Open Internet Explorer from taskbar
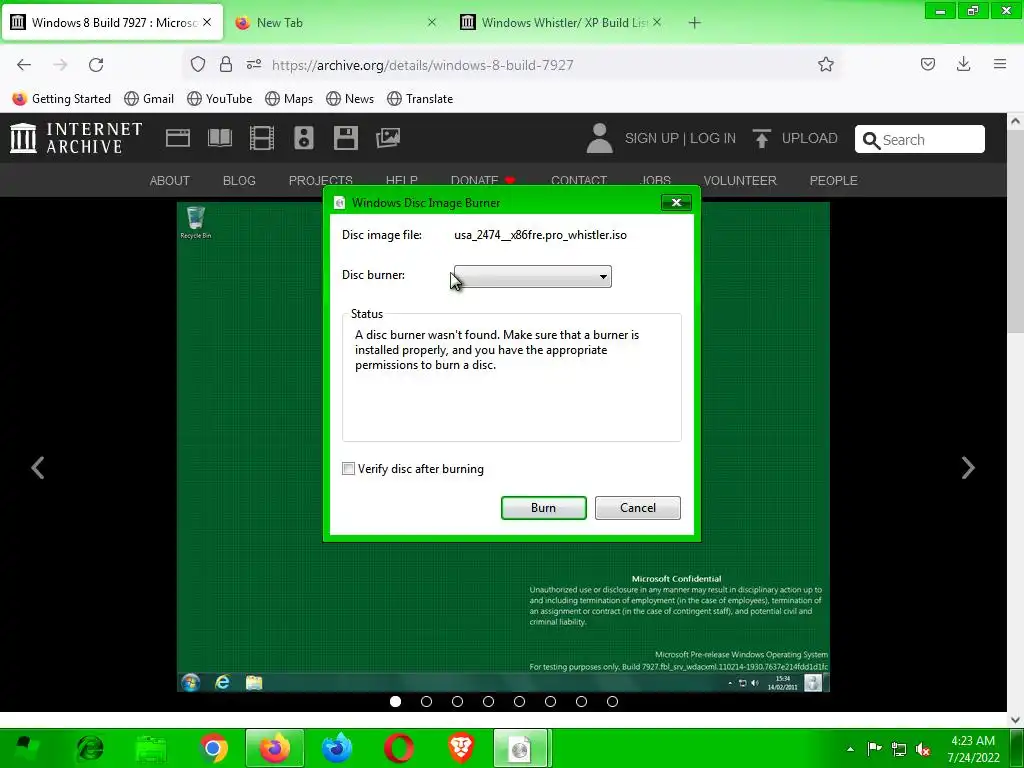Viewport: 1024px width, 768px height. 89,748
